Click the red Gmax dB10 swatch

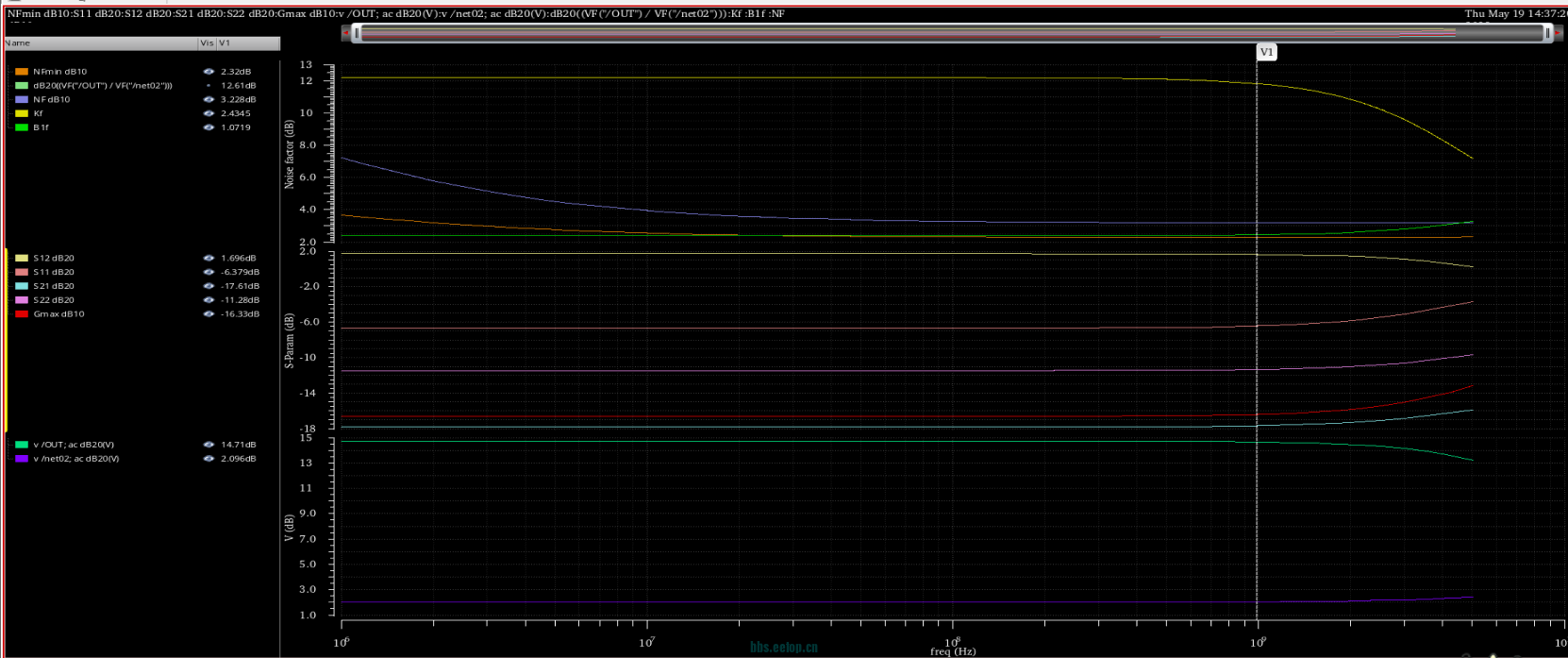22,314
